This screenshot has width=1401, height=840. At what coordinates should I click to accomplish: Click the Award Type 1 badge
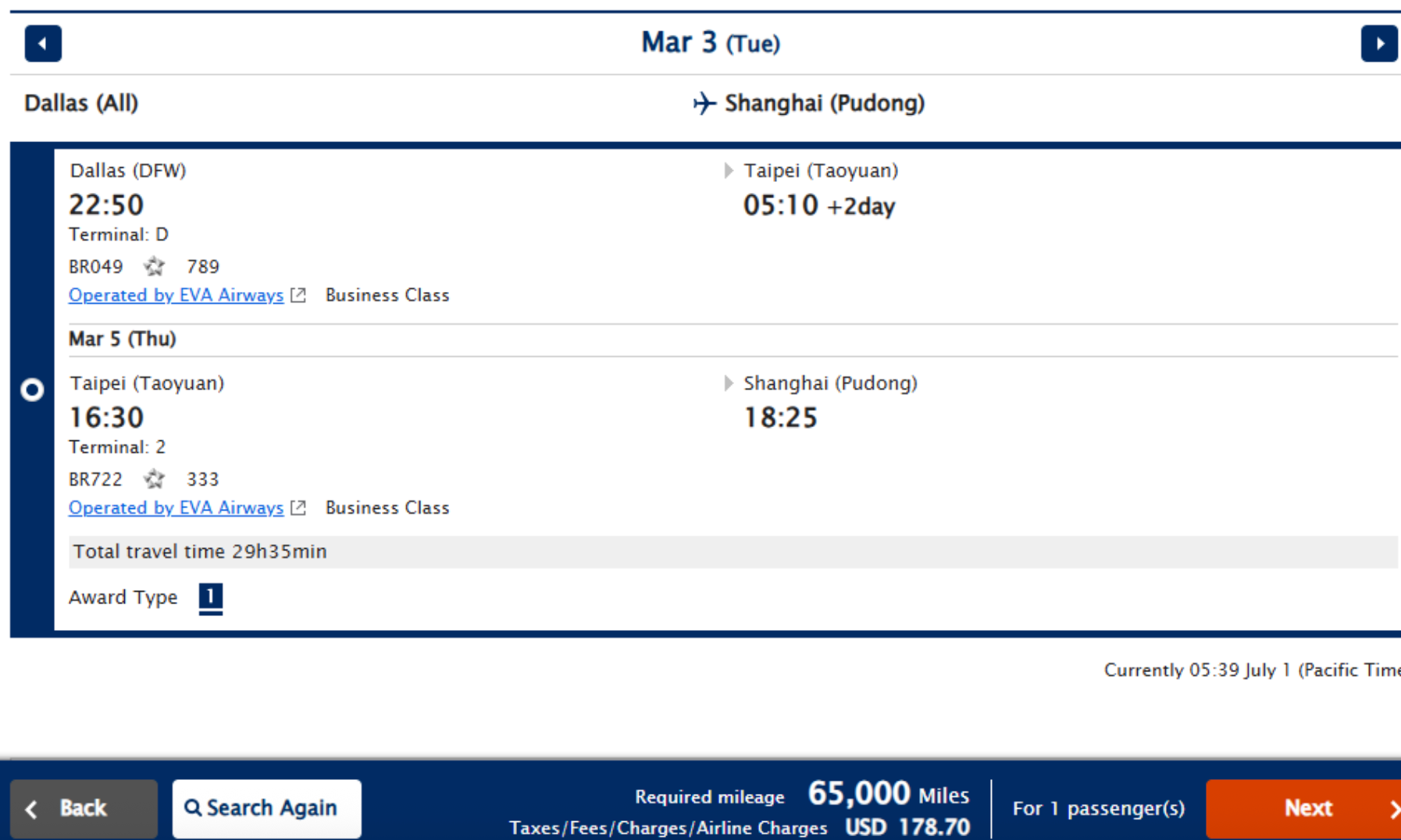211,598
